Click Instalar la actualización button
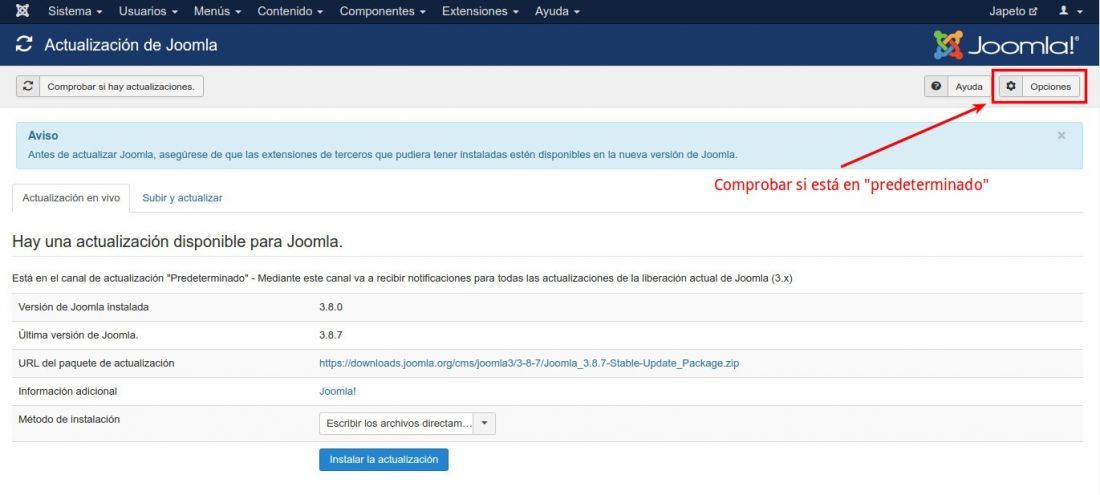 click(x=384, y=460)
